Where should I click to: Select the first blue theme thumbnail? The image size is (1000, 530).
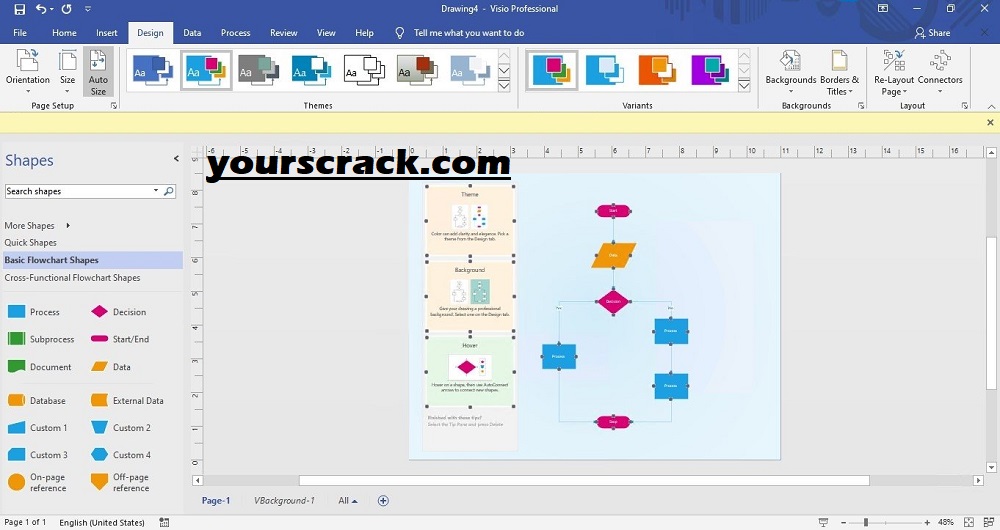coord(152,70)
